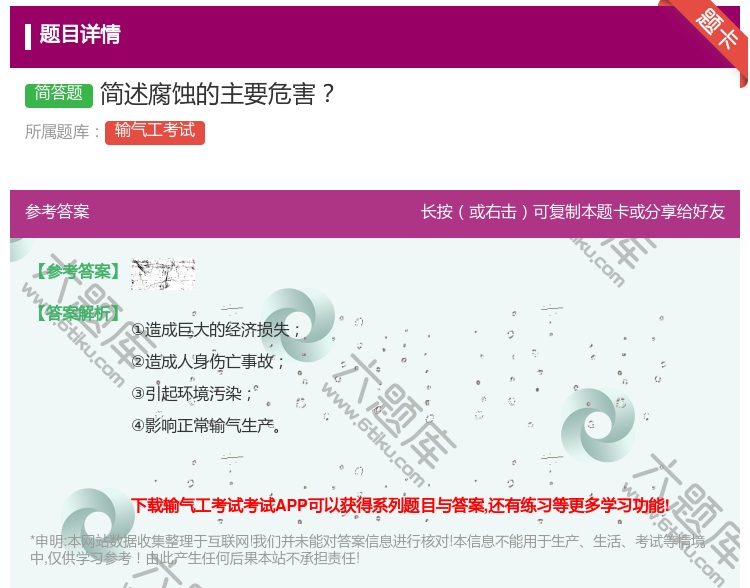Select answer line ④影响正常输气生产
This screenshot has height=588, width=750.
(x=206, y=425)
